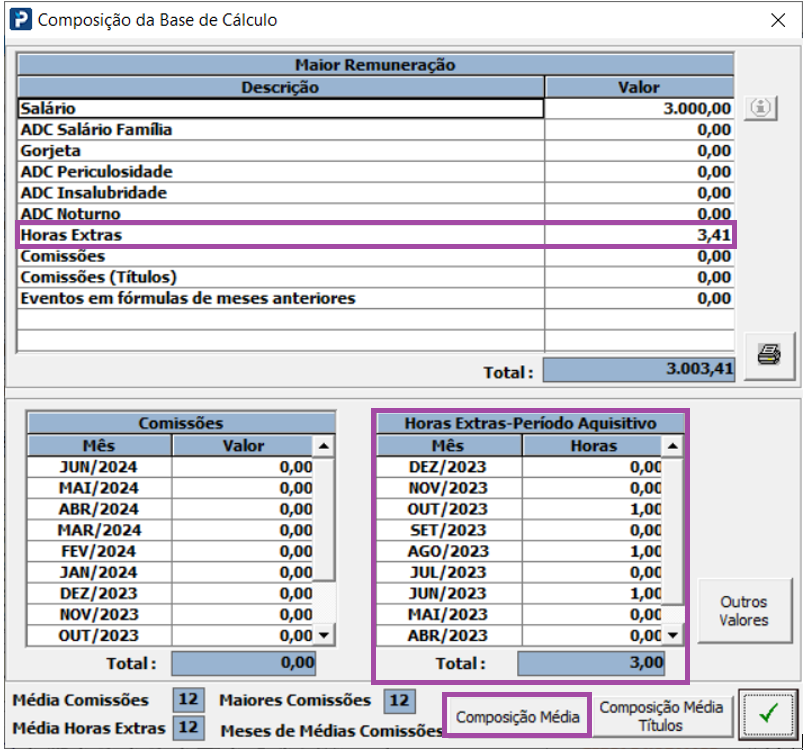This screenshot has width=804, height=752.
Task: Select MAI/2024 in Comissões table
Action: [99, 488]
